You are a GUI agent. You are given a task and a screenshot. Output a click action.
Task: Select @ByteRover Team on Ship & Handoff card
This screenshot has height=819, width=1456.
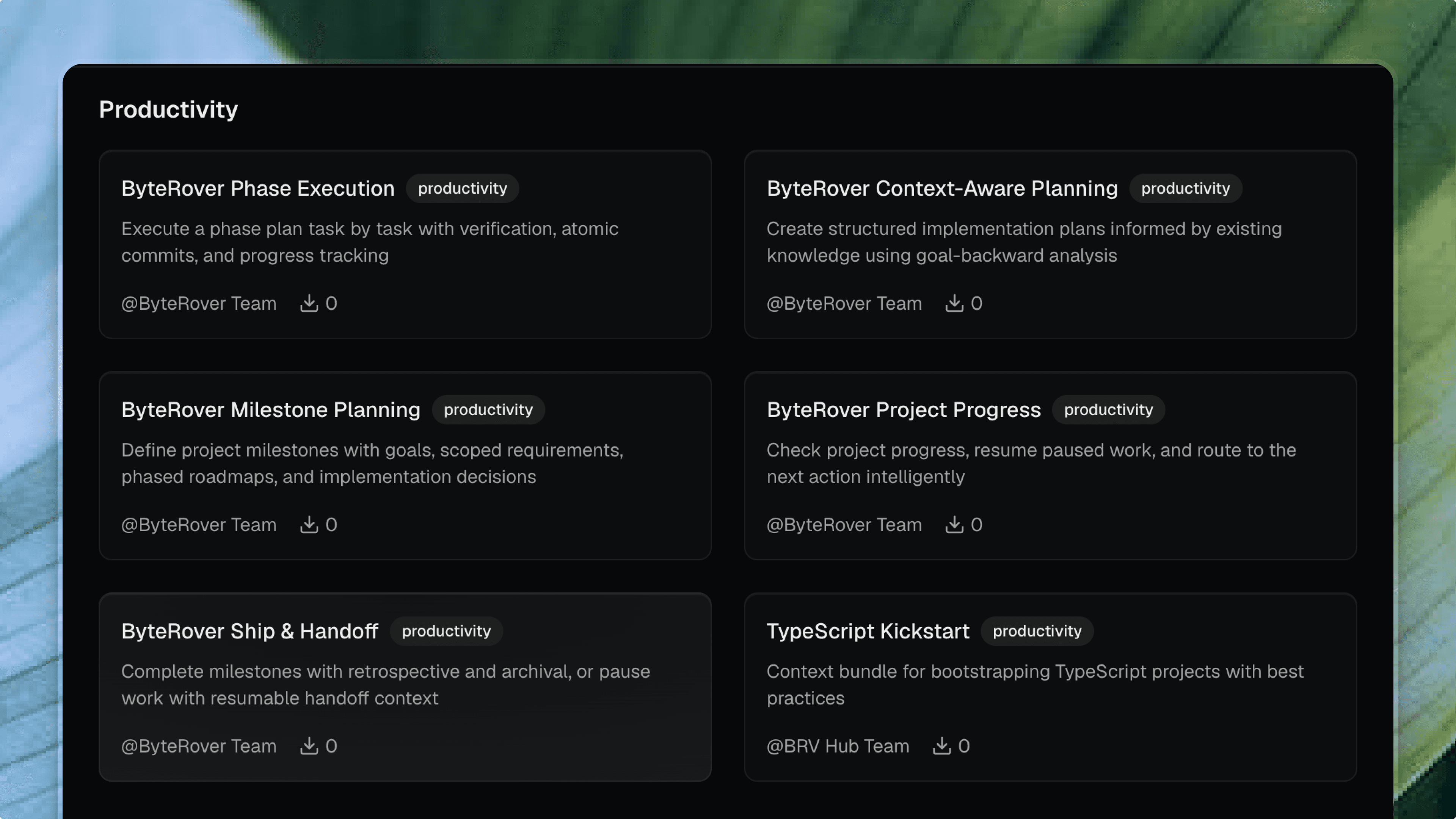click(198, 746)
